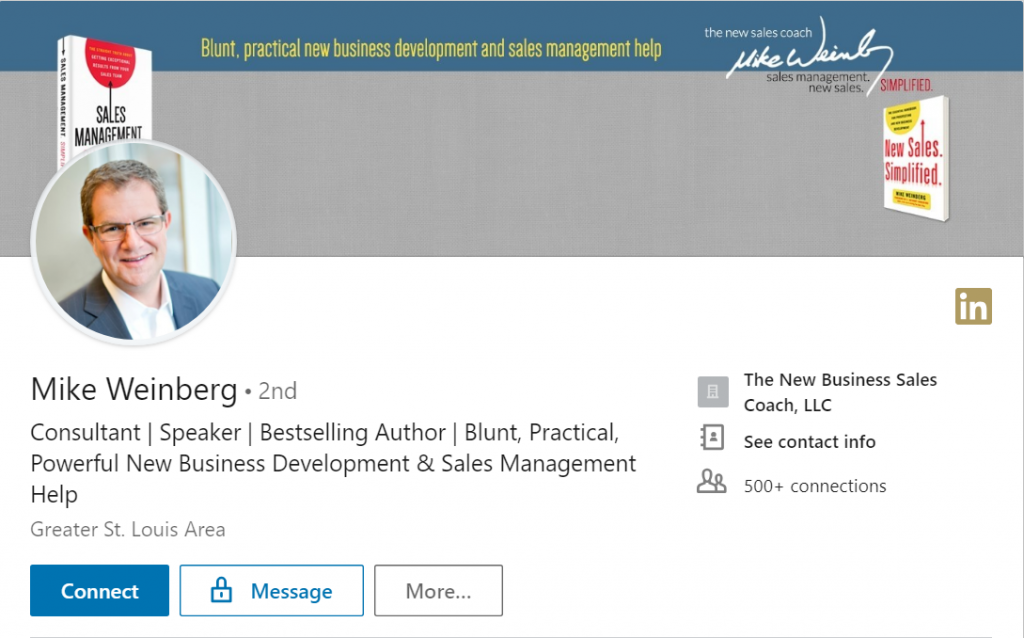Viewport: 1024px width, 638px height.
Task: Open Mike Weinberg's profile photo
Action: point(134,243)
